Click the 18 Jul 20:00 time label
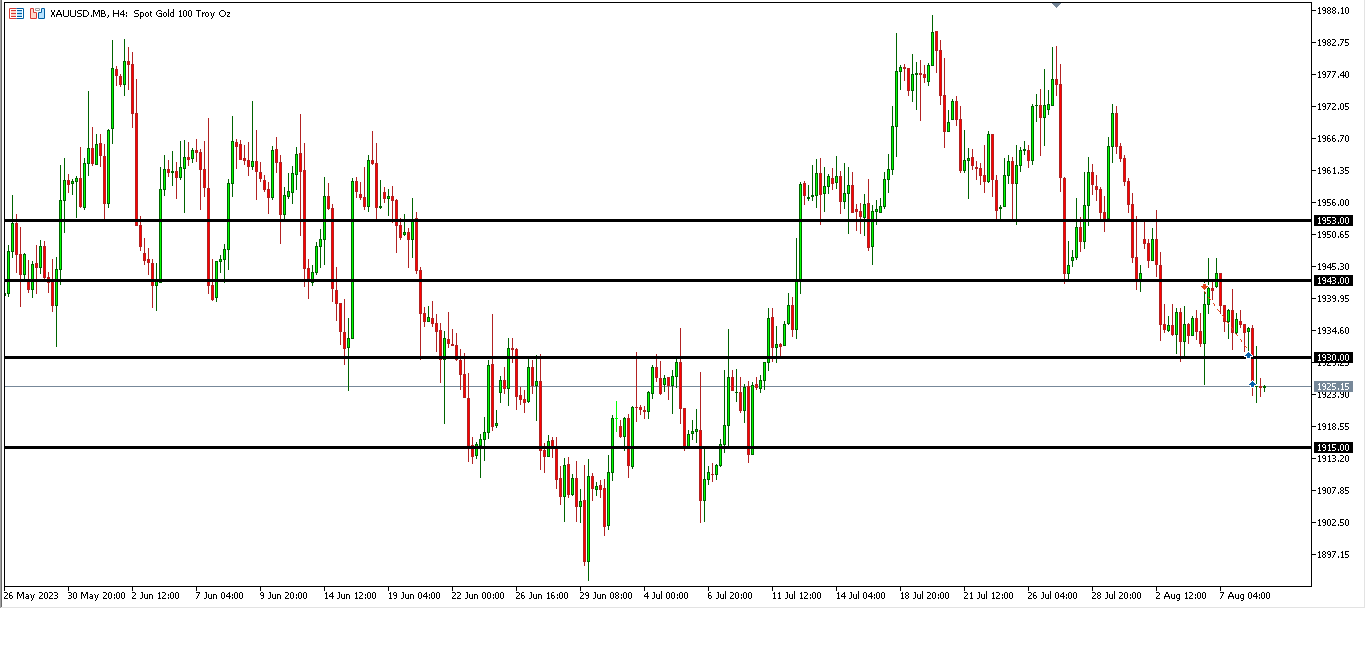1365x672 pixels. point(925,595)
